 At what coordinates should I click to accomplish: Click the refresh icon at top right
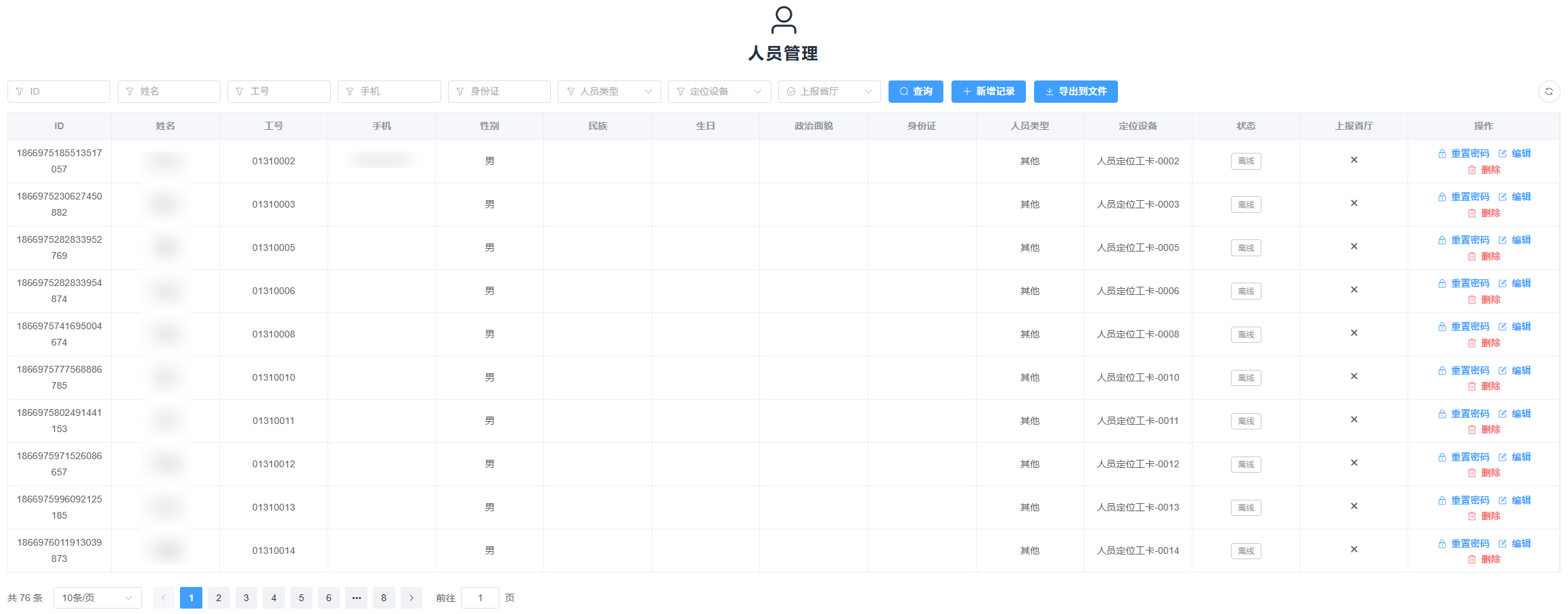(x=1548, y=91)
